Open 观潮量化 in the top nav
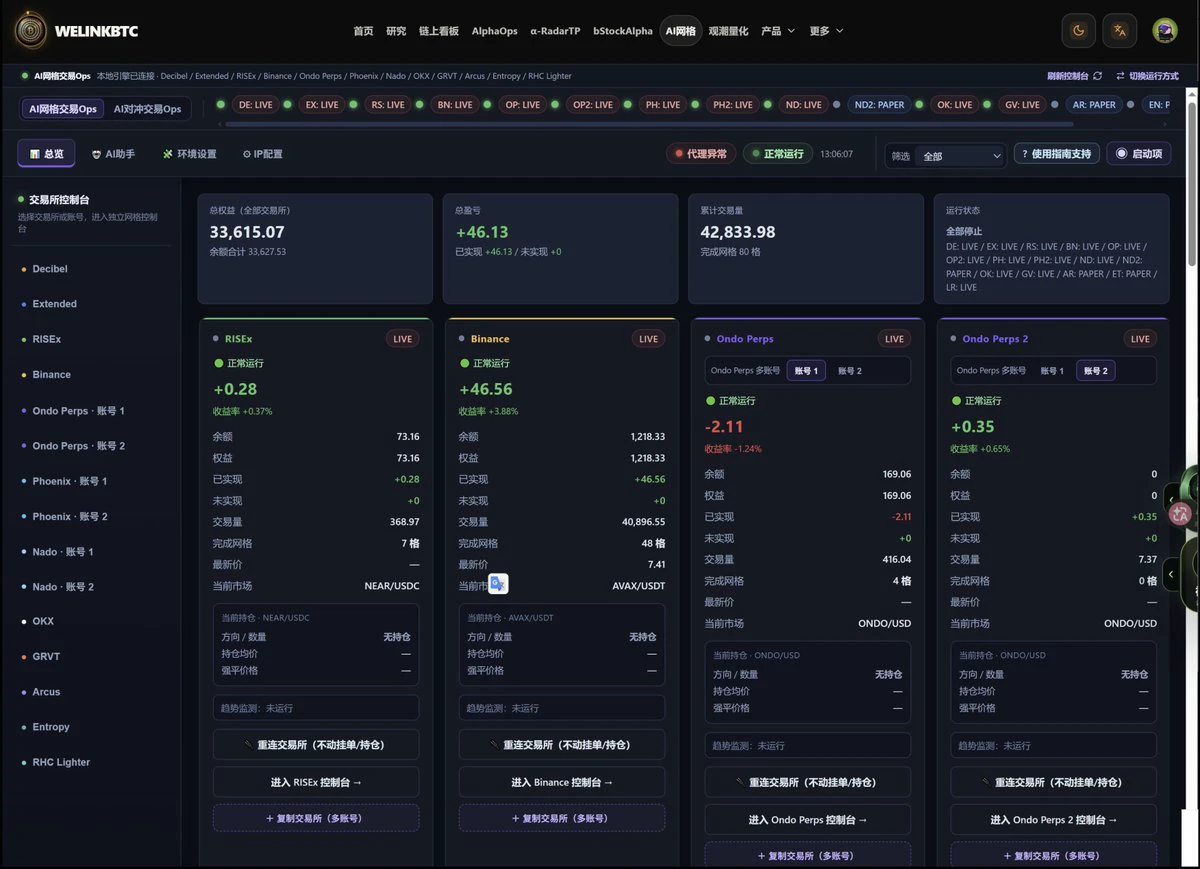Image resolution: width=1200 pixels, height=869 pixels. tap(728, 31)
